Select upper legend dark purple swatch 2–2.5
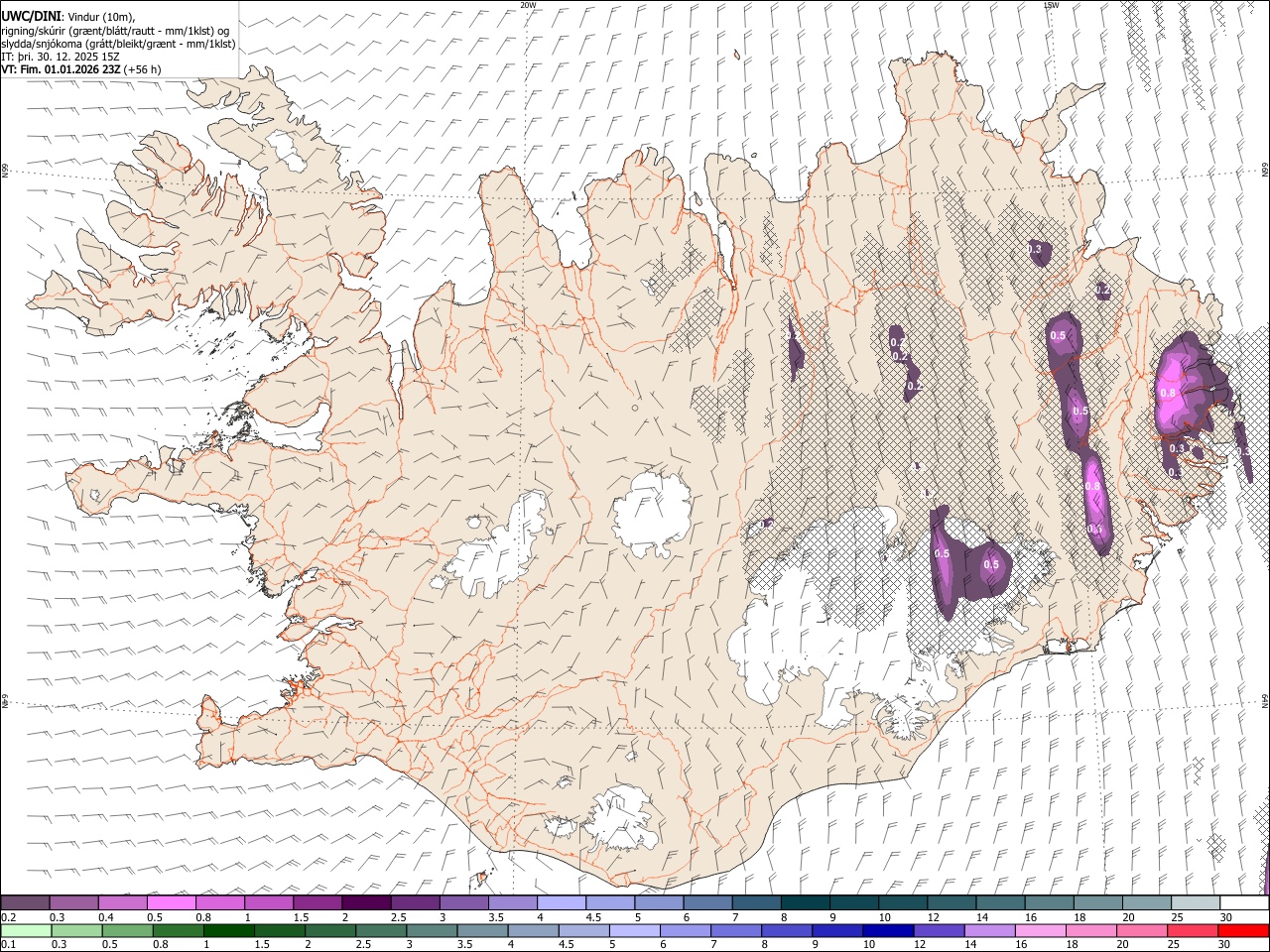Image resolution: width=1270 pixels, height=952 pixels. pyautogui.click(x=366, y=902)
